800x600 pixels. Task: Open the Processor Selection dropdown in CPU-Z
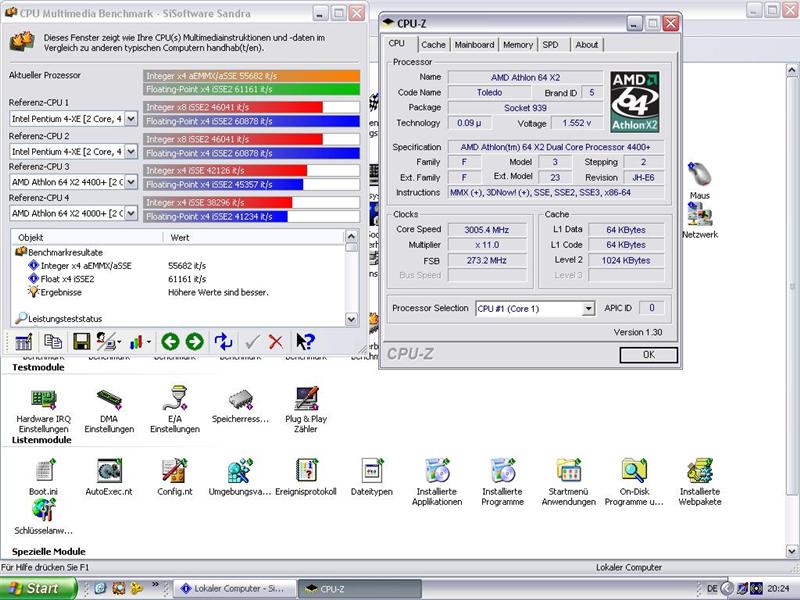point(588,309)
